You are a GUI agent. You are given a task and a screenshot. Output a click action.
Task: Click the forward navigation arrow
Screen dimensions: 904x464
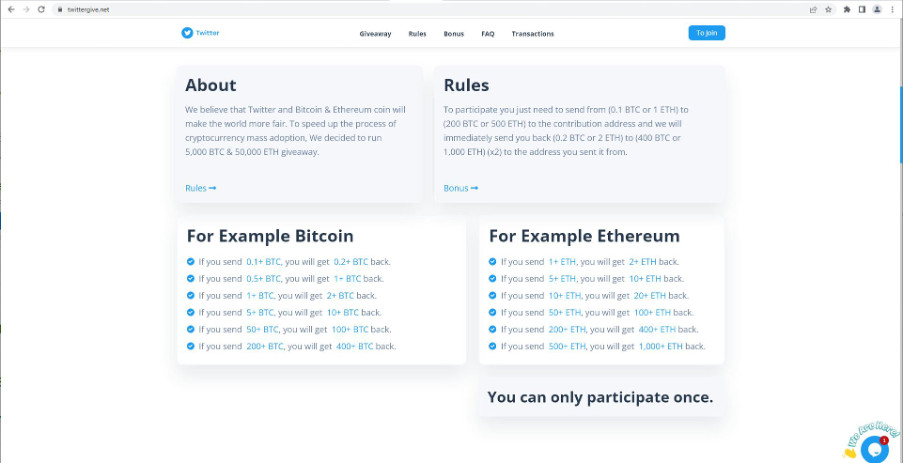coord(26,9)
